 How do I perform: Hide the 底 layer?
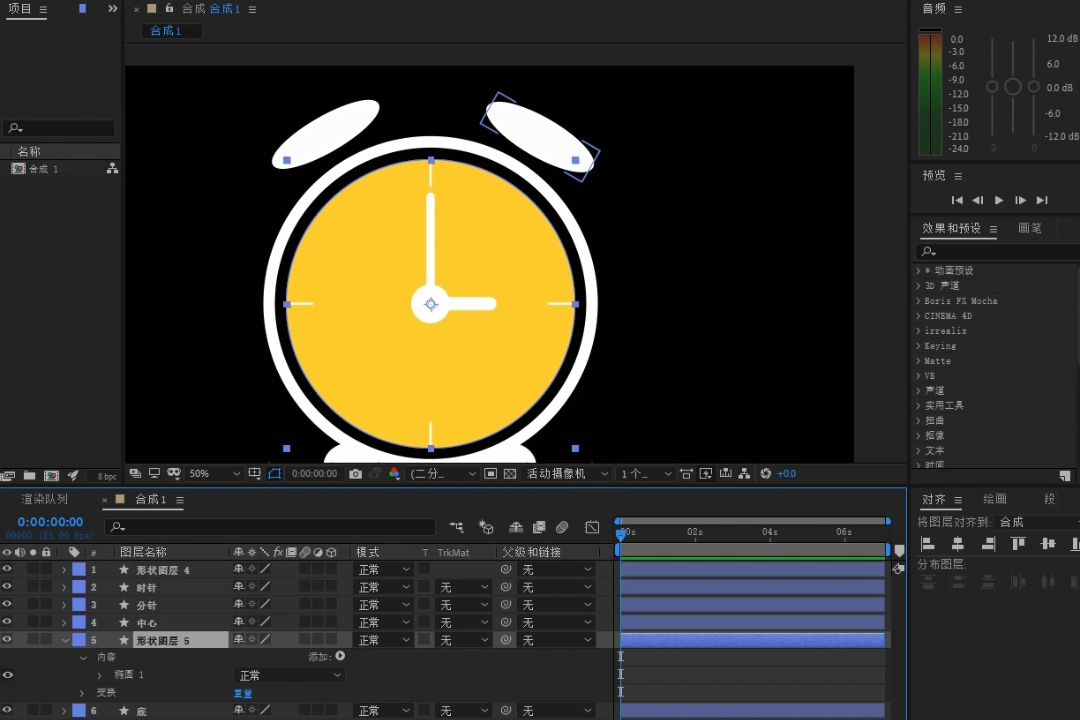coord(7,709)
